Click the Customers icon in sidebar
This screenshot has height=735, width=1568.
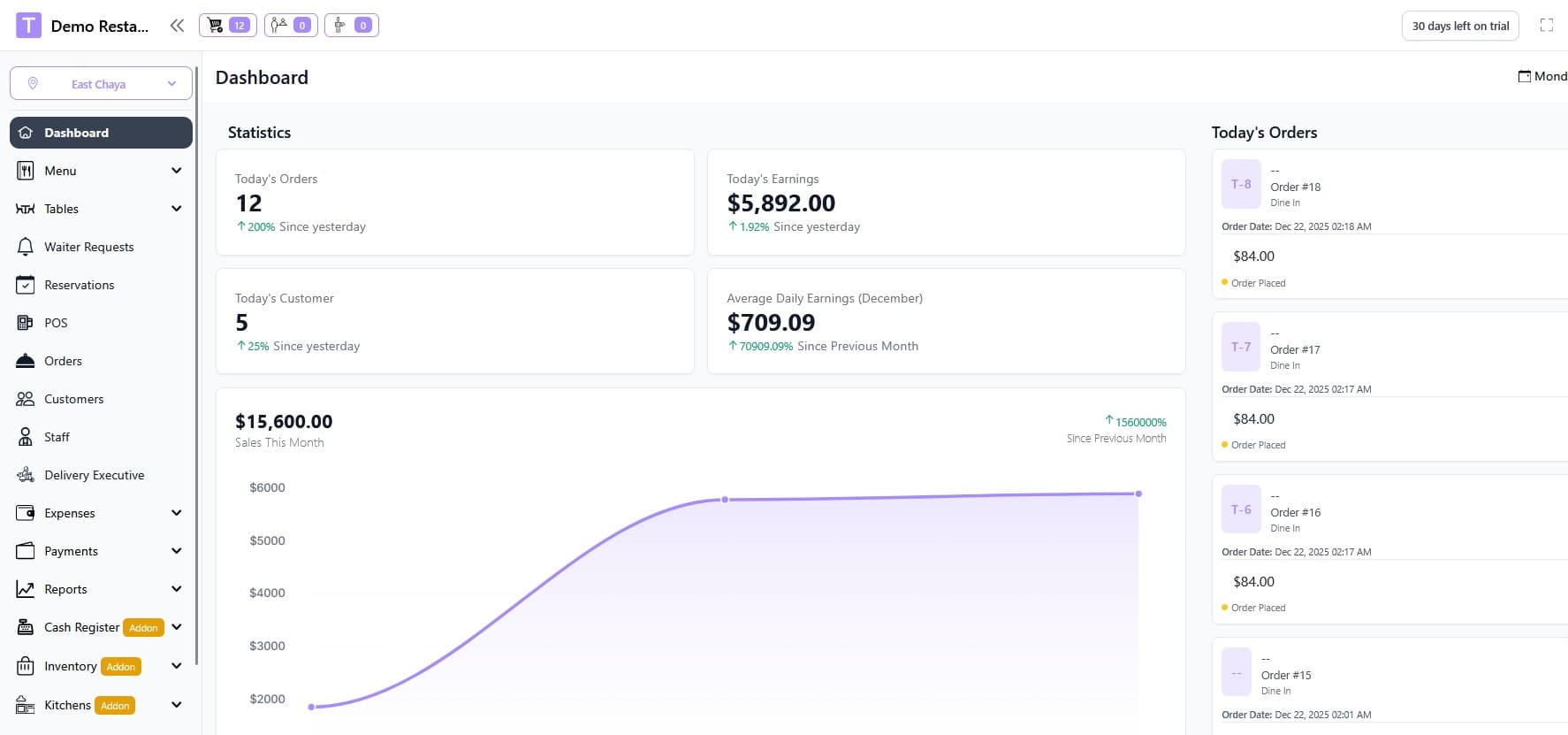tap(25, 399)
